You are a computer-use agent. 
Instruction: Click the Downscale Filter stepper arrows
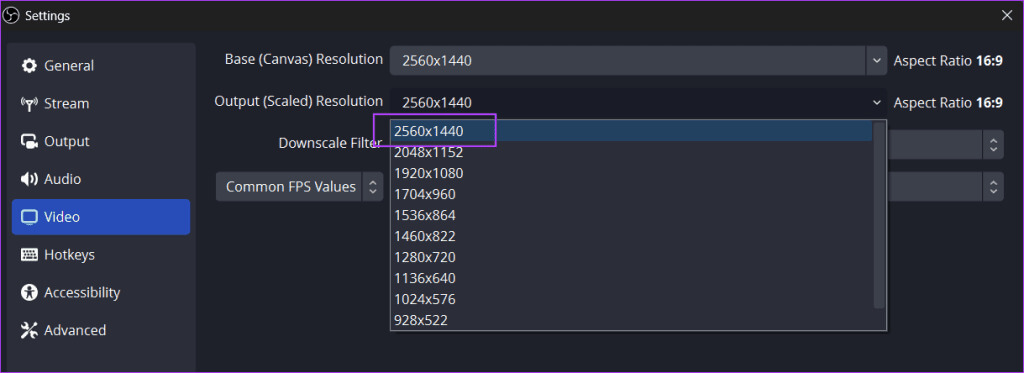(993, 144)
